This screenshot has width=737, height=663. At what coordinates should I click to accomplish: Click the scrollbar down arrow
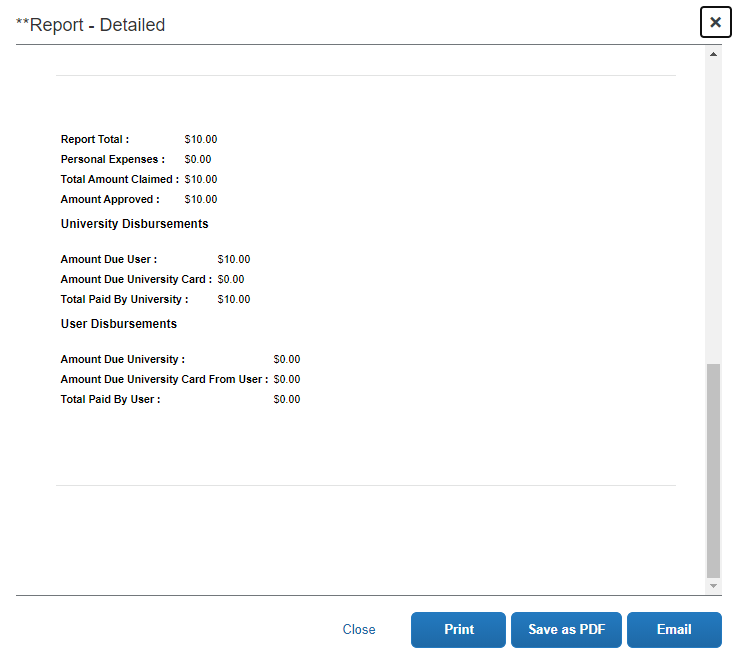pos(713,585)
